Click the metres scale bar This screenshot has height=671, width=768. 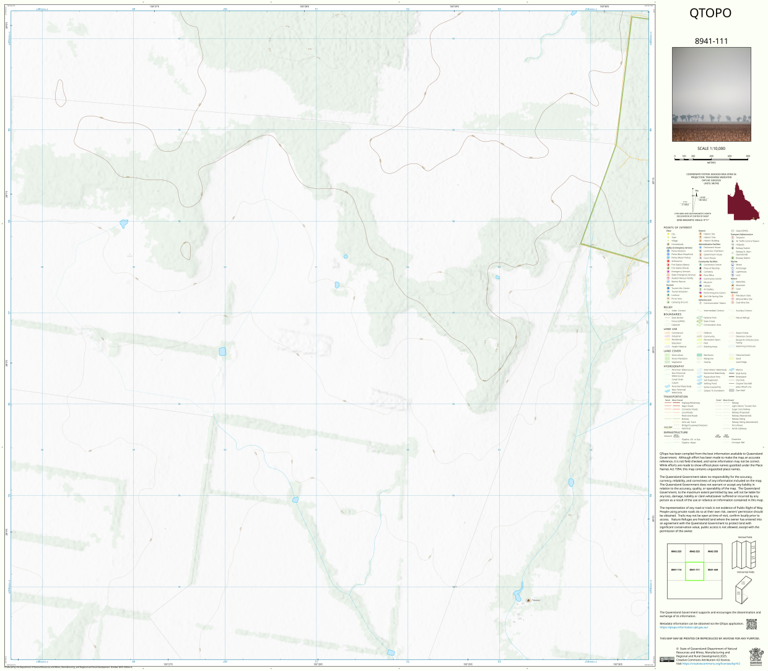coord(711,157)
